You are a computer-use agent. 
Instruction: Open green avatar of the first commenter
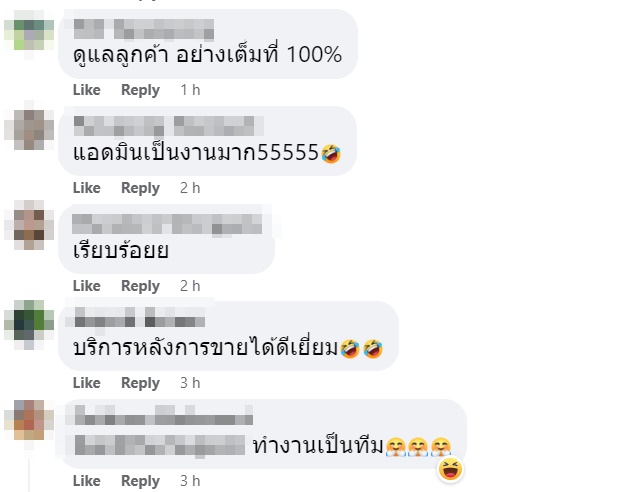[29, 35]
